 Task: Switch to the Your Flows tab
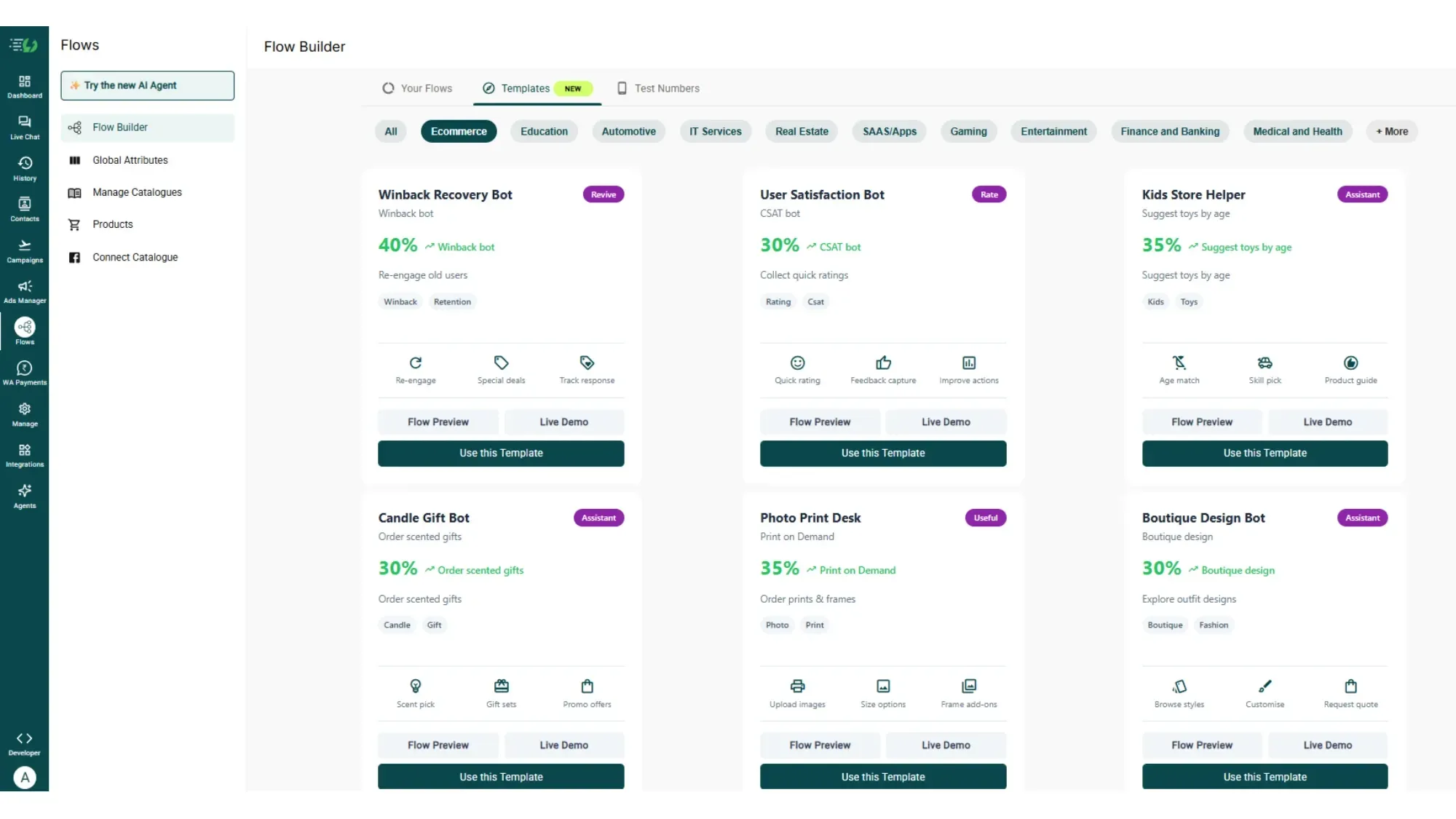[x=417, y=88]
